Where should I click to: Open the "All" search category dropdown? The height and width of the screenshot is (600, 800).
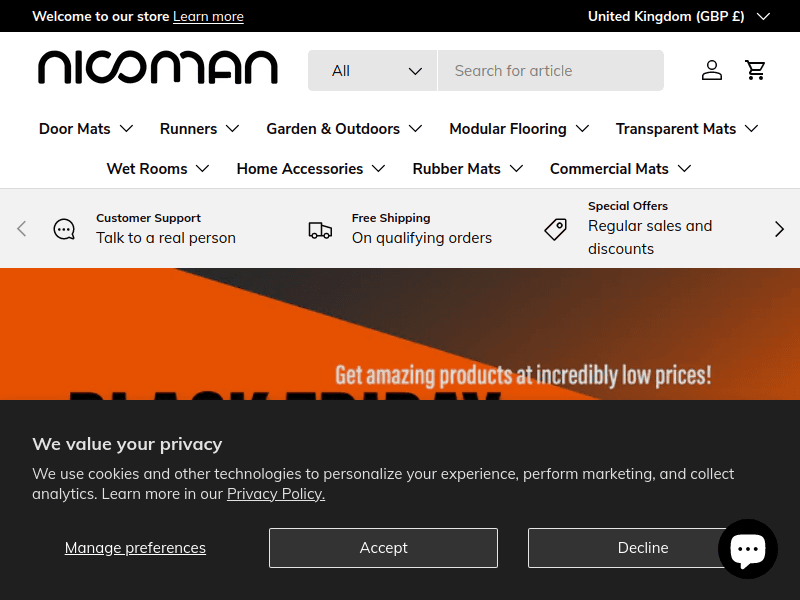[x=372, y=70]
